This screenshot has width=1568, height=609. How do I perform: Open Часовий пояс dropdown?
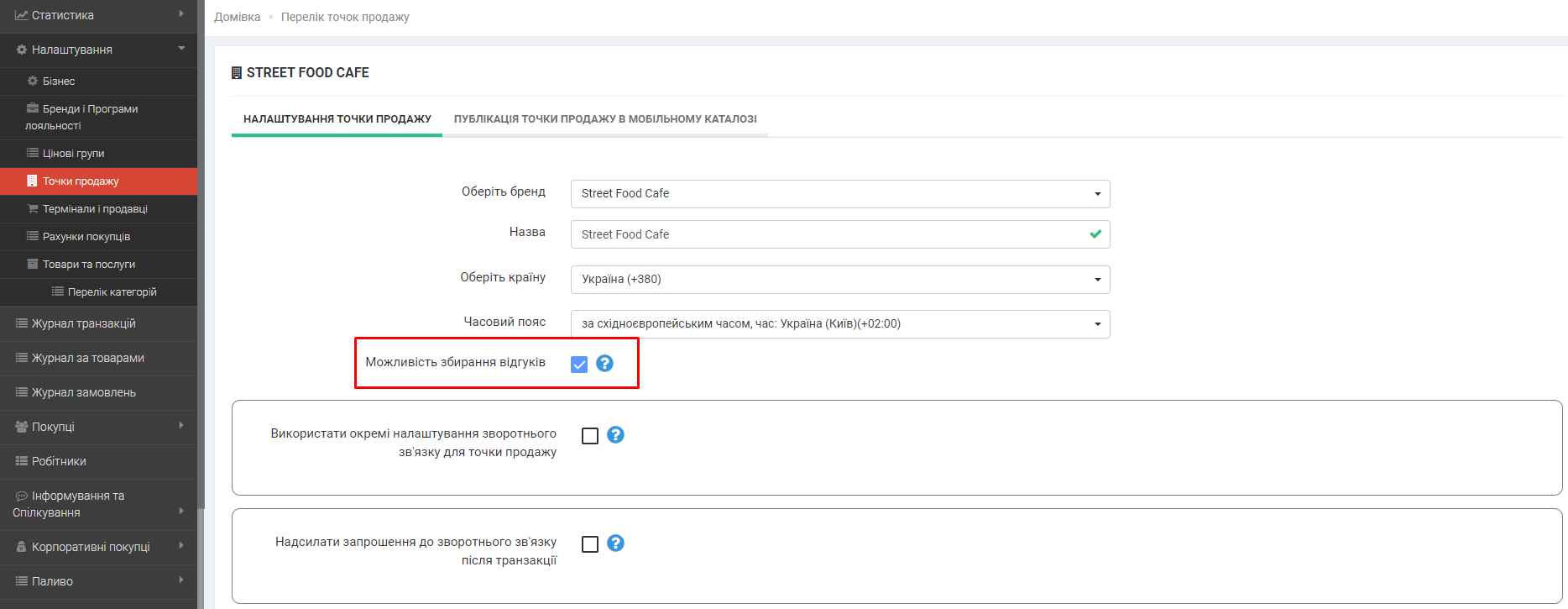point(839,324)
